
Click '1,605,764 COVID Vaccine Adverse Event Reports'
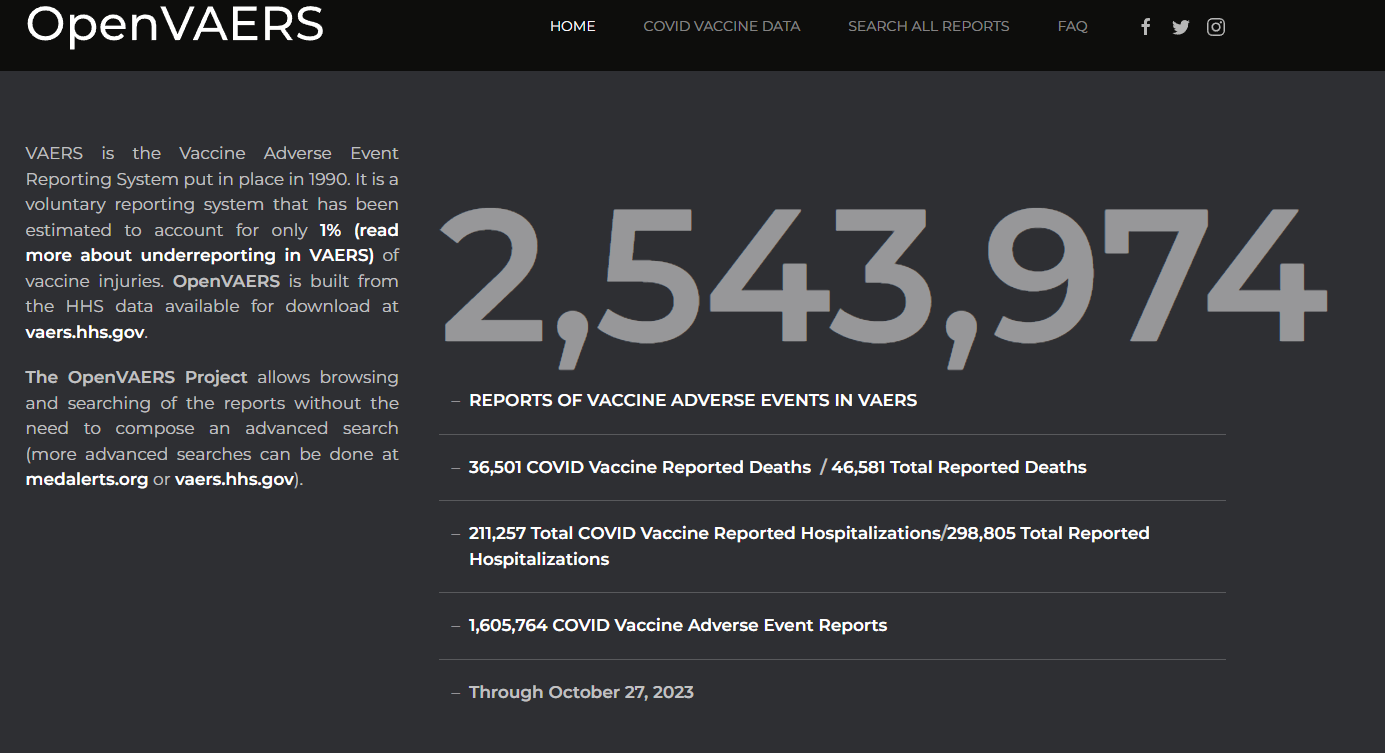click(678, 625)
